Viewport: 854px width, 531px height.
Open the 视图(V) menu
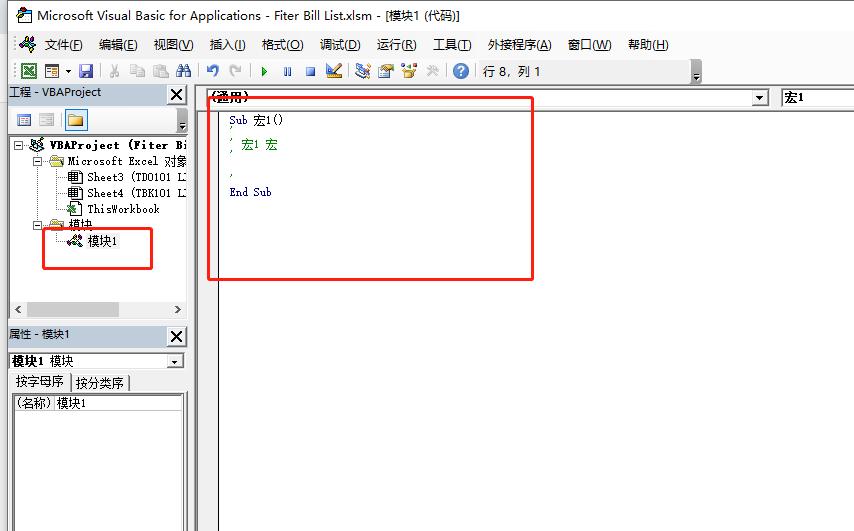click(173, 45)
